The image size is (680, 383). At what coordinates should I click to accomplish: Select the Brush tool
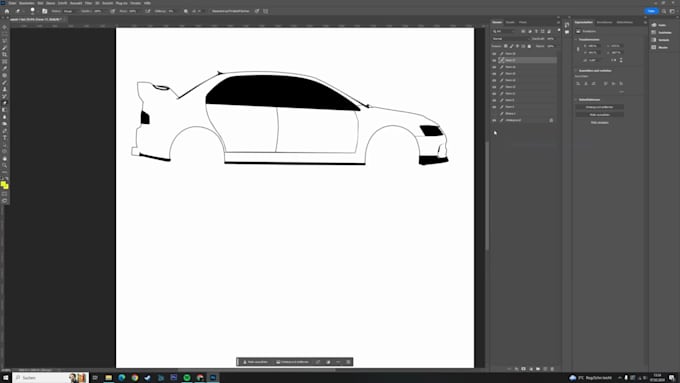coord(5,82)
